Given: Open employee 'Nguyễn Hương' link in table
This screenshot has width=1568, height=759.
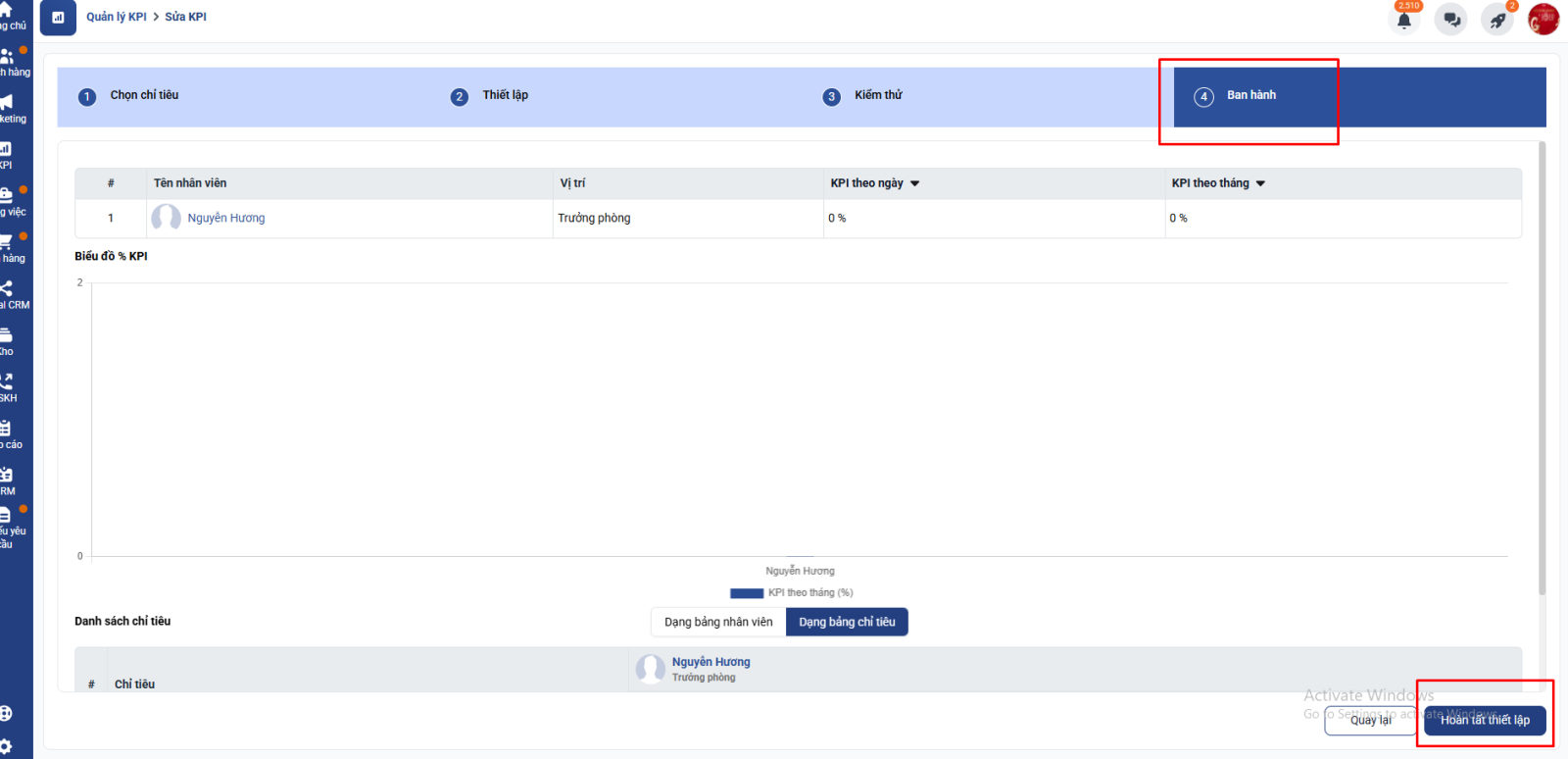Looking at the screenshot, I should 226,218.
